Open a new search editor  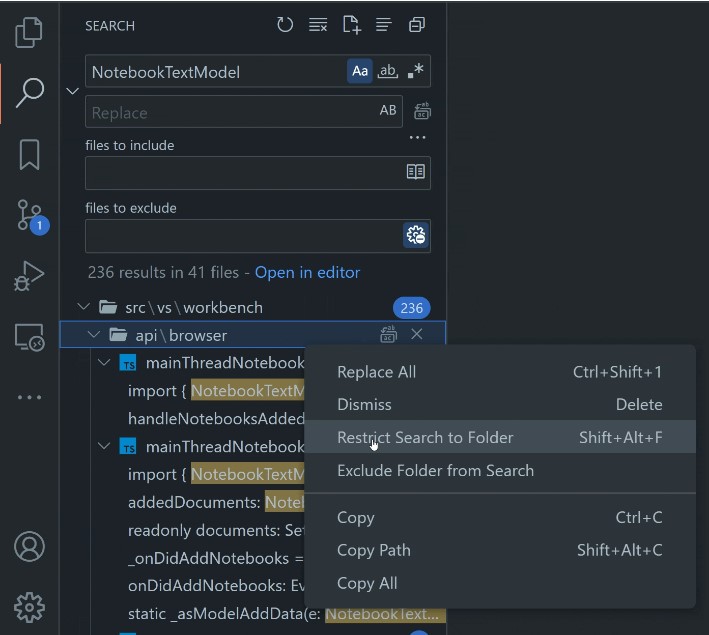click(351, 25)
